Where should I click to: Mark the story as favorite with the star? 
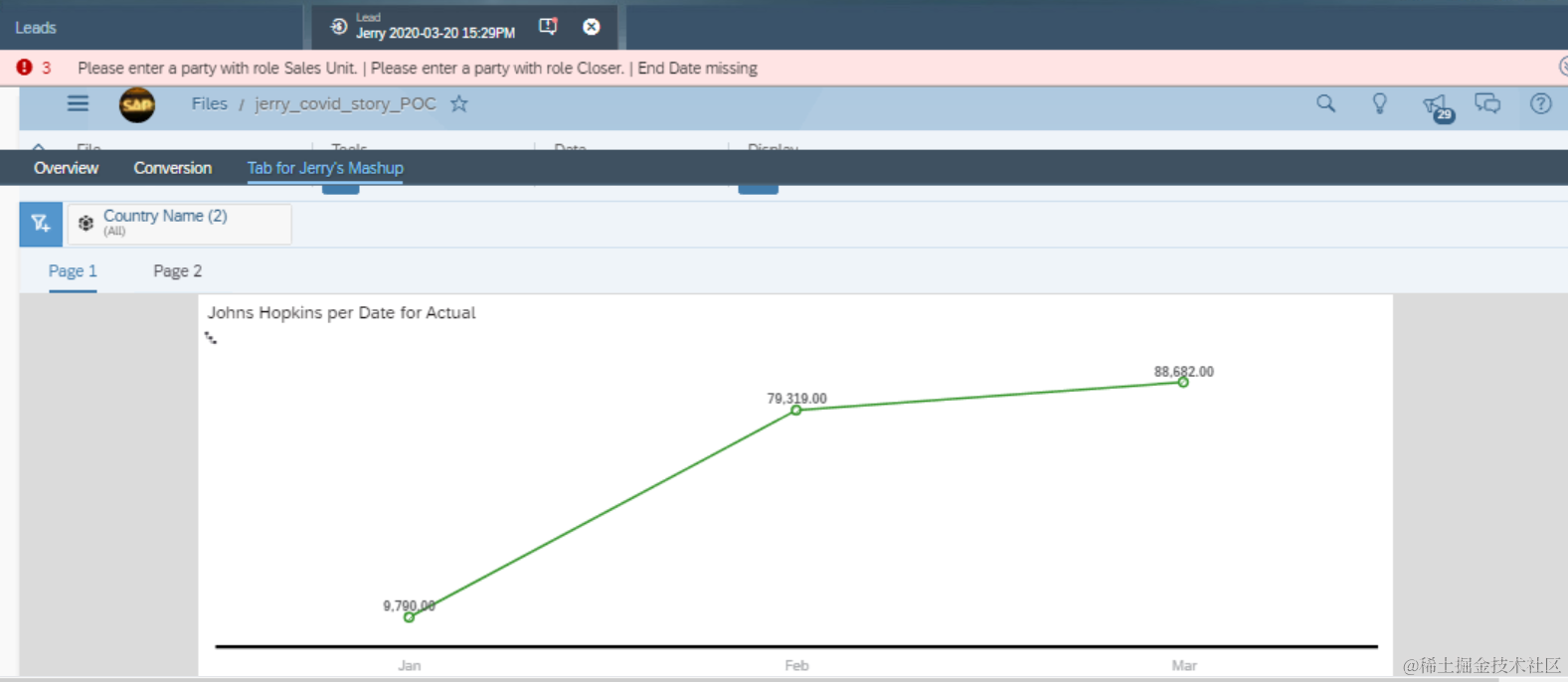click(458, 103)
